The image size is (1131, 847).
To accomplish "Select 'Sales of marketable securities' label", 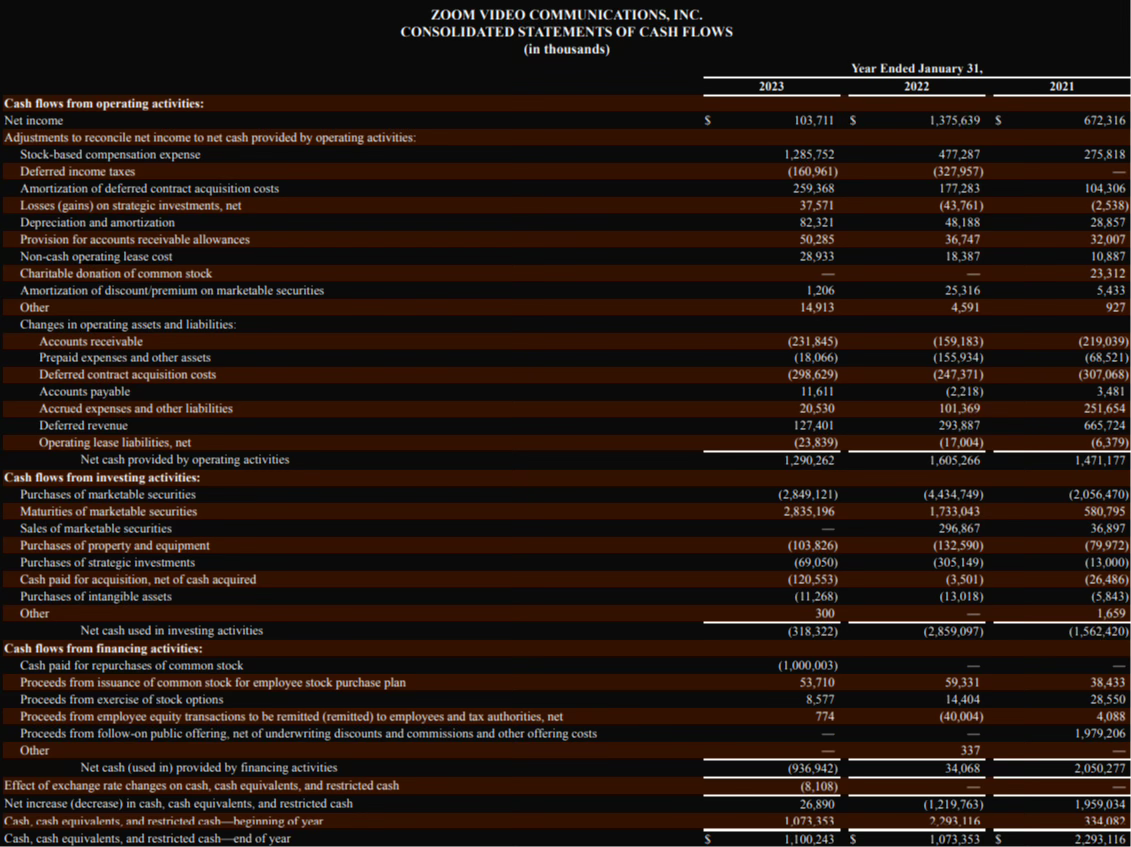I will [96, 528].
